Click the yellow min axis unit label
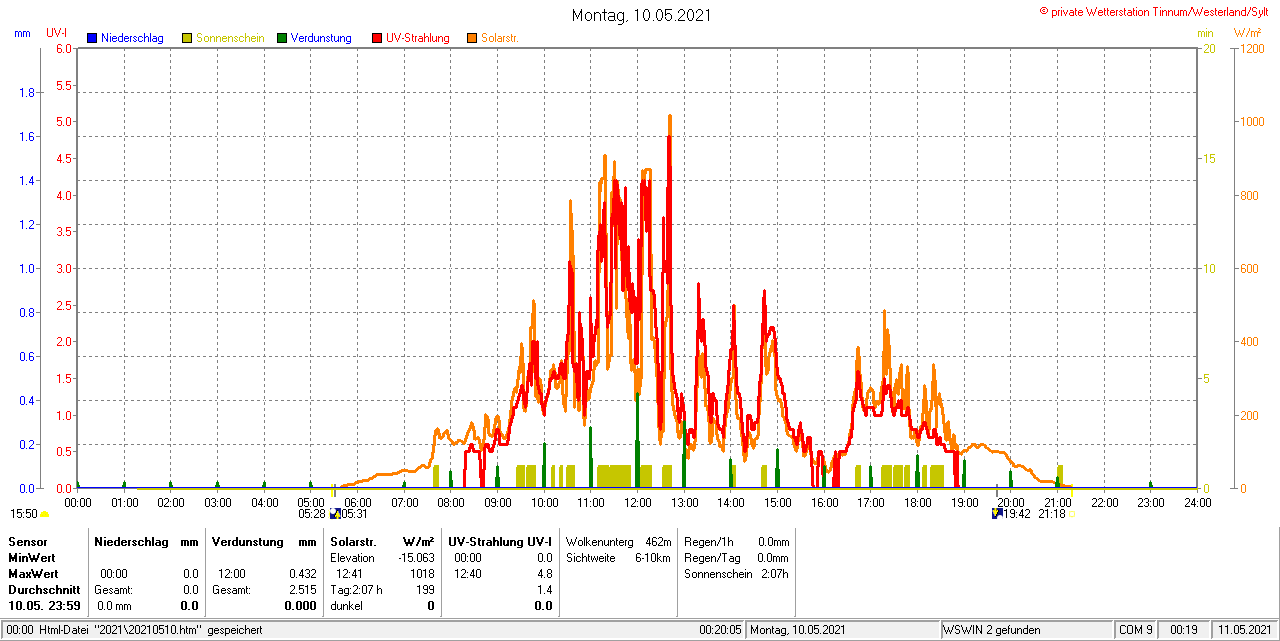1280x641 pixels. pos(1205,33)
